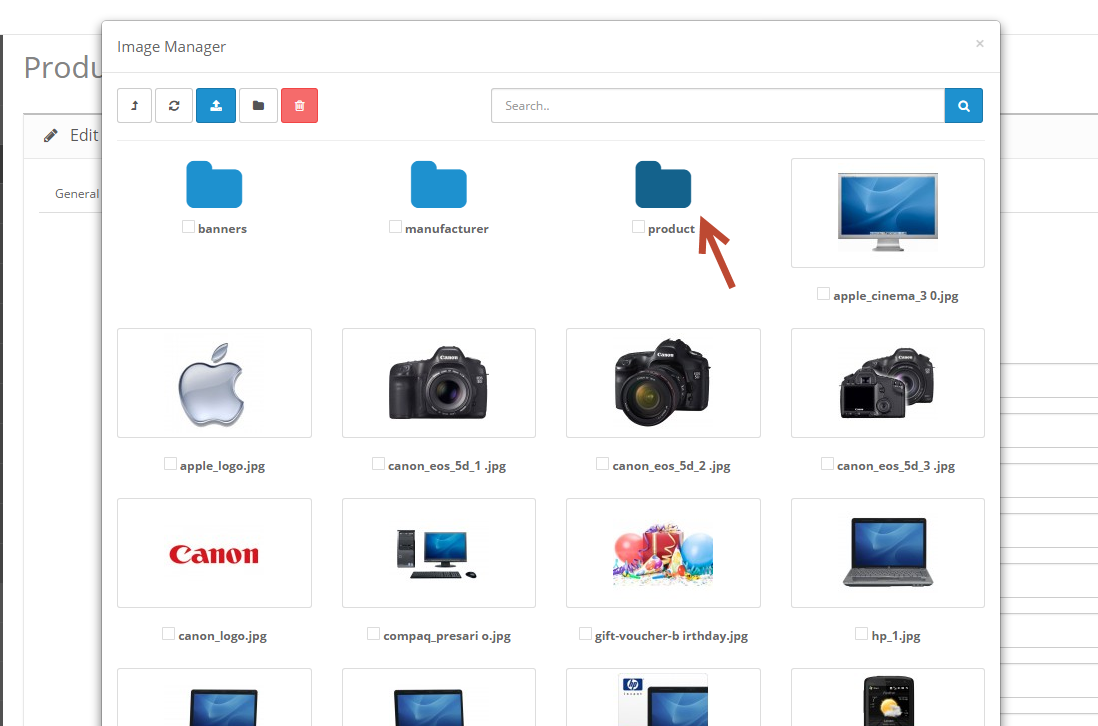The height and width of the screenshot is (726, 1098).
Task: Select the Apple logo thumbnail
Action: [214, 383]
